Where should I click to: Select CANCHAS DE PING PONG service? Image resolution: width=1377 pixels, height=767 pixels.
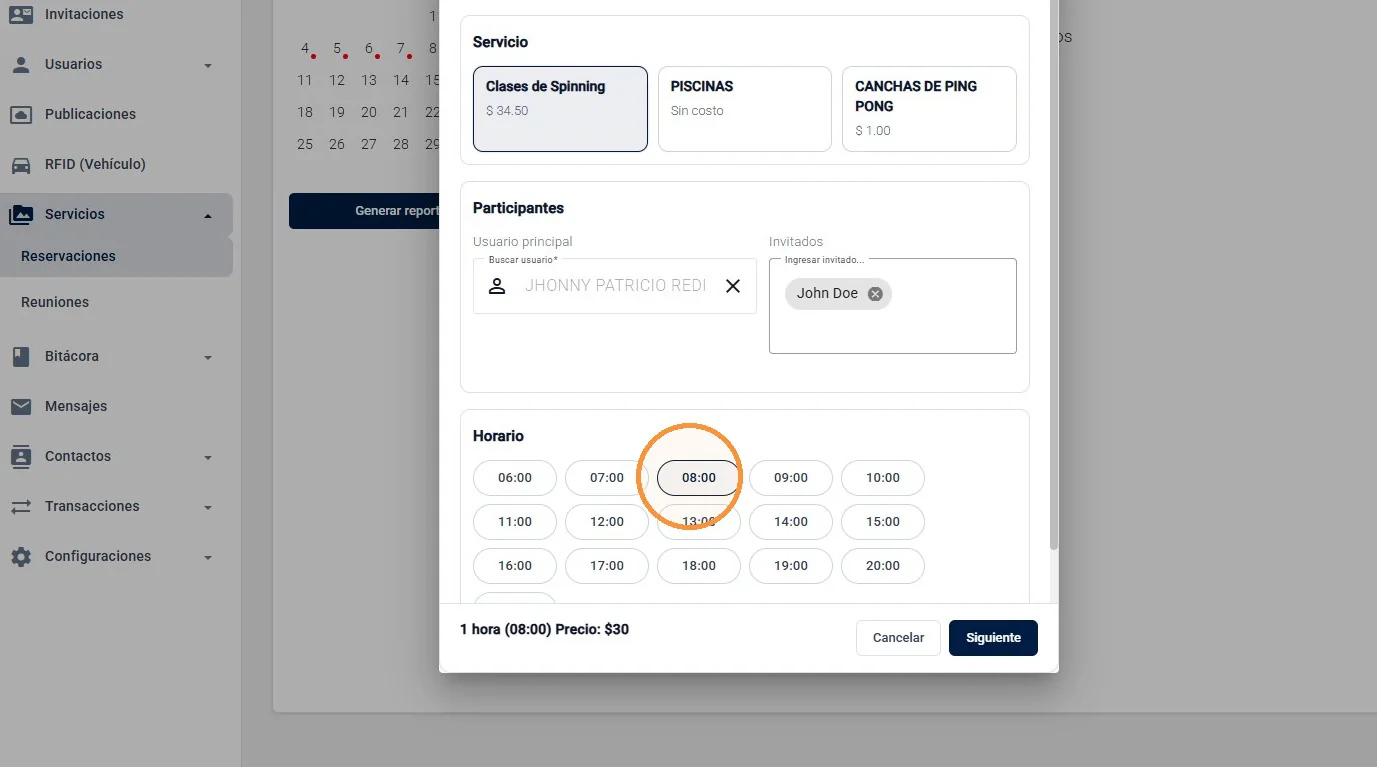929,109
